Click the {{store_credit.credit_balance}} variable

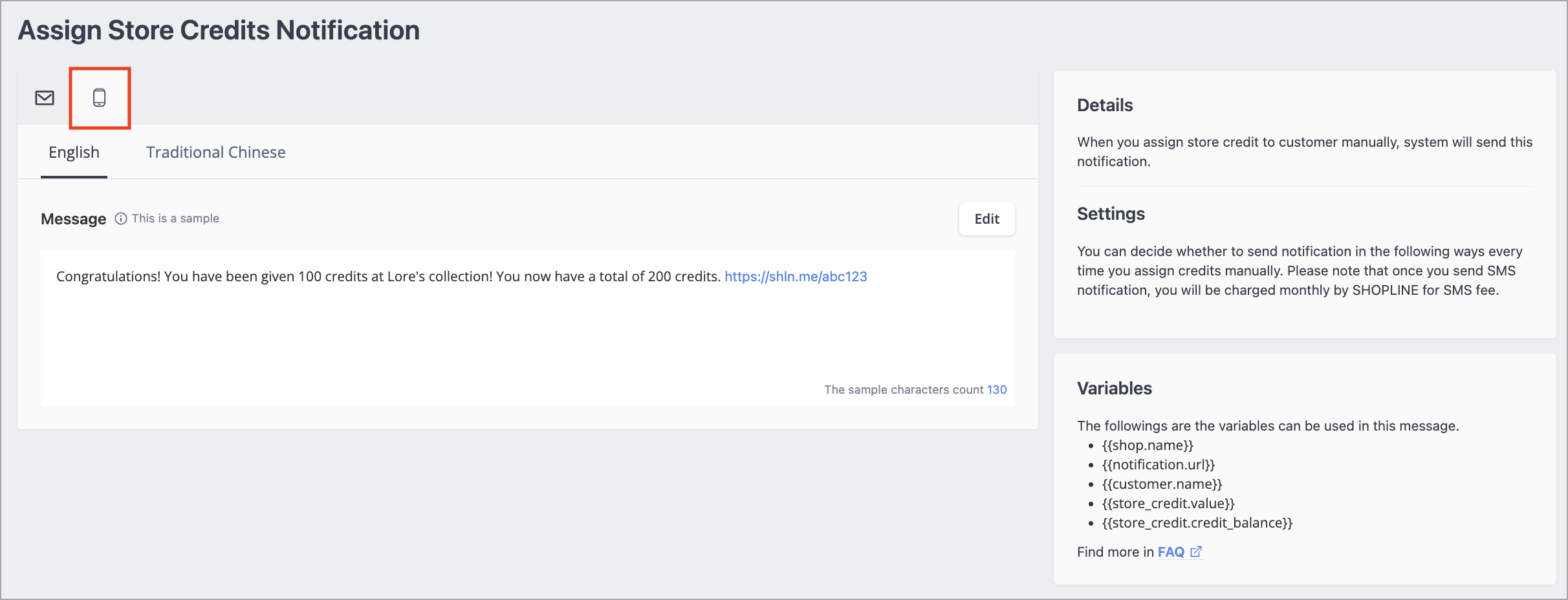coord(1197,522)
